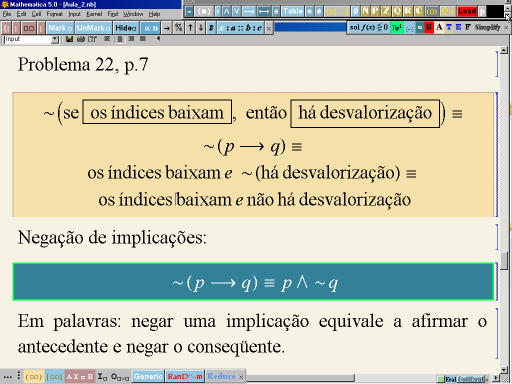Click the align right icon

pyautogui.click(x=131, y=39)
